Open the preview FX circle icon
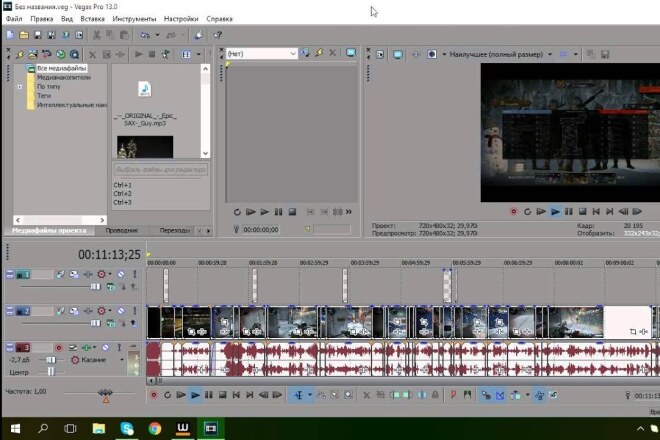This screenshot has width=660, height=440. coord(432,54)
